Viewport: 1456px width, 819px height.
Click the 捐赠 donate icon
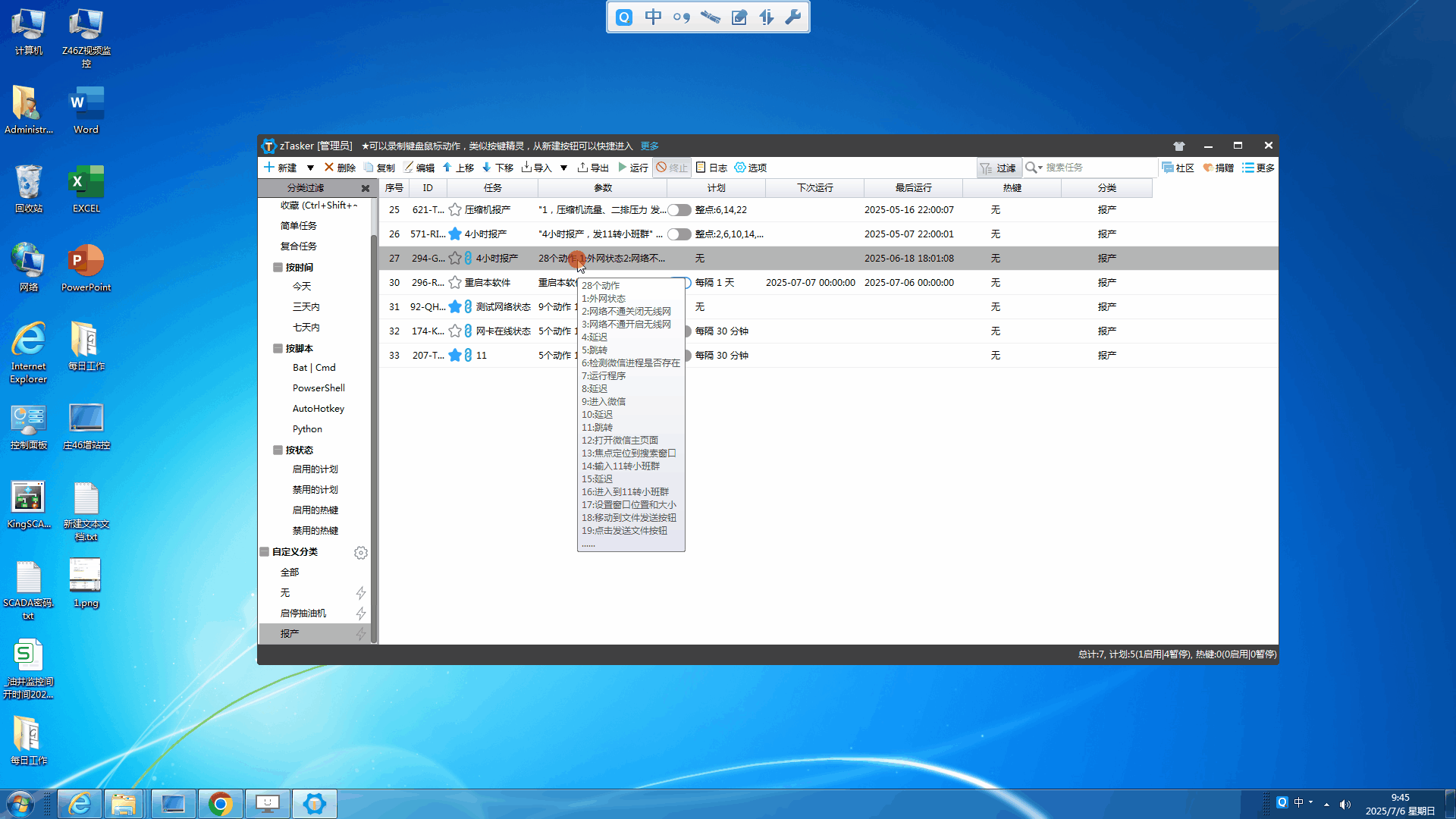pos(1218,168)
